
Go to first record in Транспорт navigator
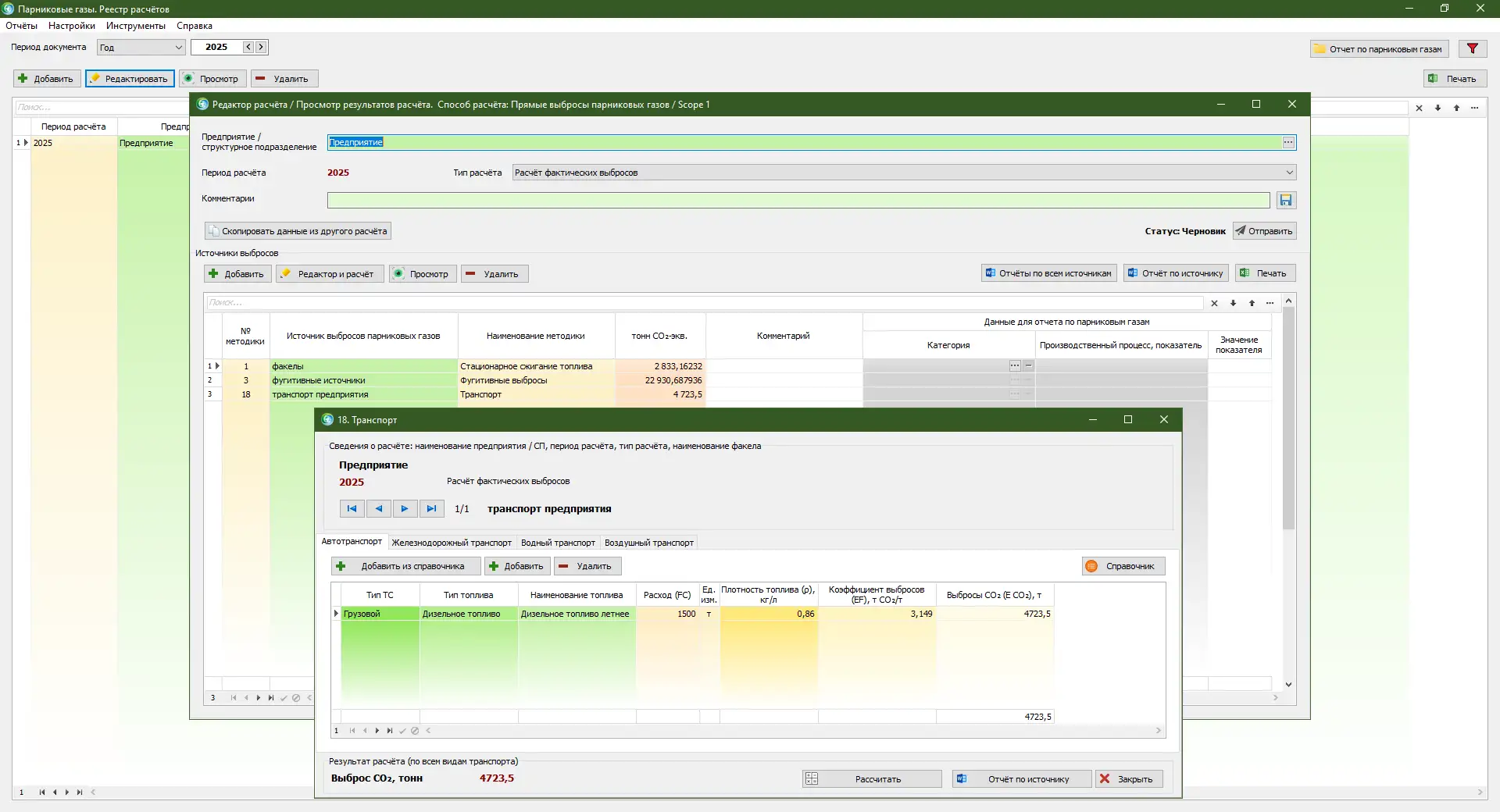click(x=352, y=509)
